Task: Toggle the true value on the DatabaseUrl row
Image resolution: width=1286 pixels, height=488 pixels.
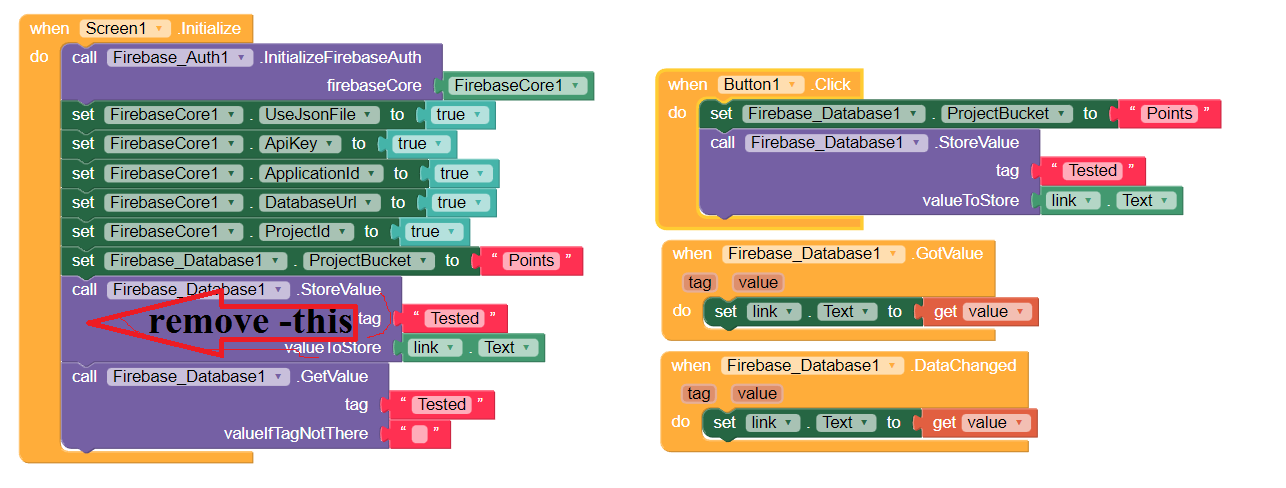Action: coord(460,202)
